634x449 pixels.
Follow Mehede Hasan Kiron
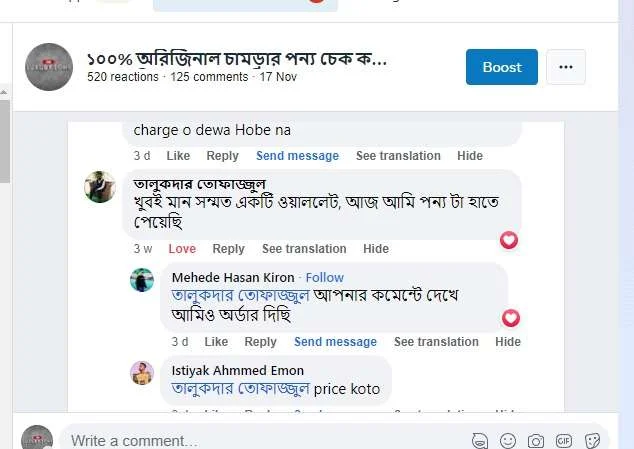[x=324, y=277]
